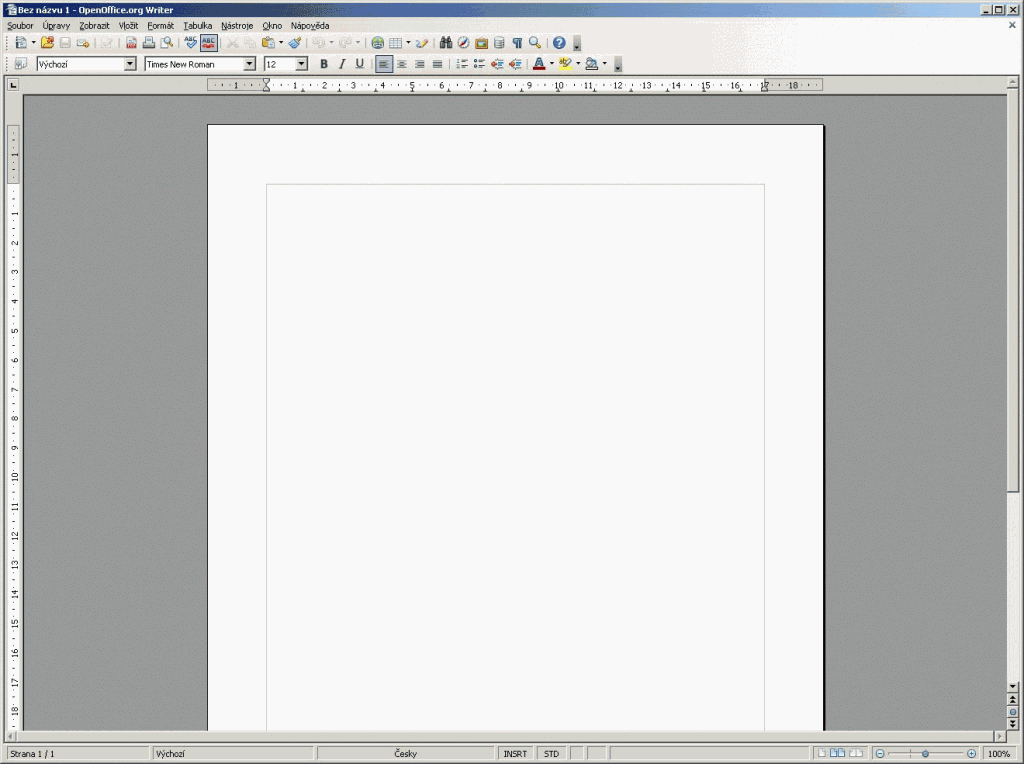Open the Gallery icon
The height and width of the screenshot is (764, 1024).
[x=481, y=43]
